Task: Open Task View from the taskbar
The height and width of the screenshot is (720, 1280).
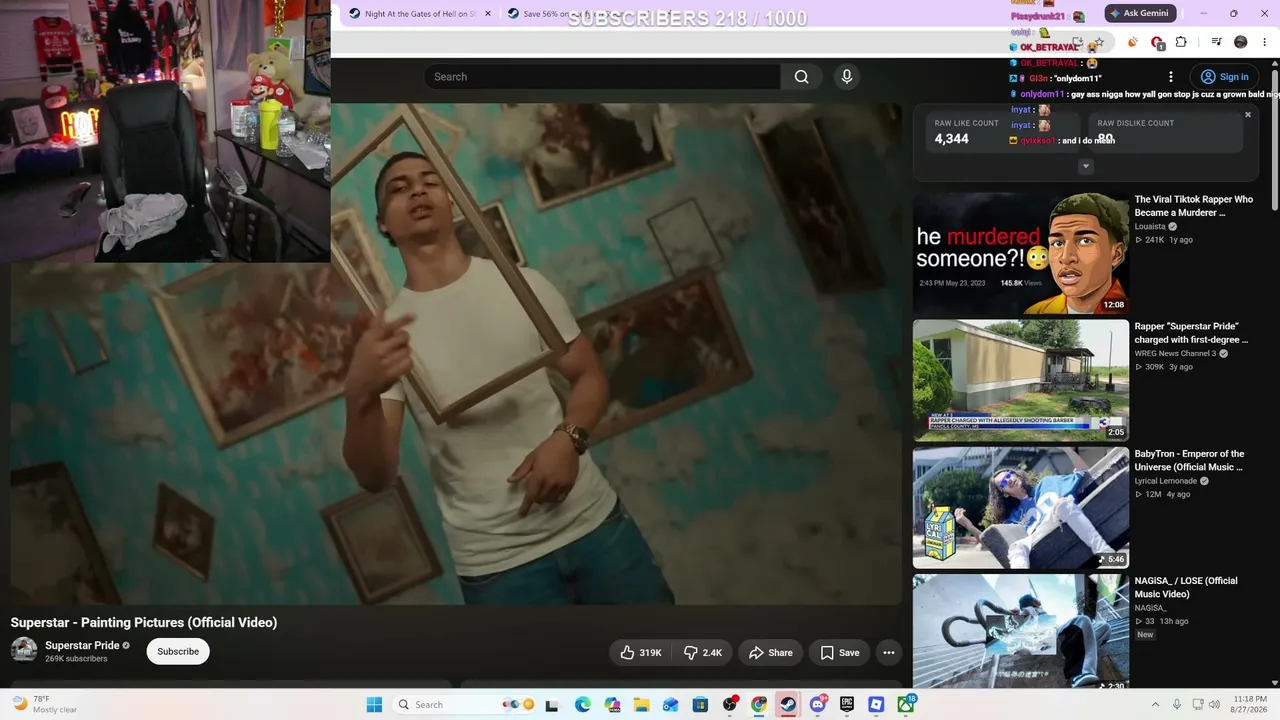Action: pyautogui.click(x=552, y=705)
